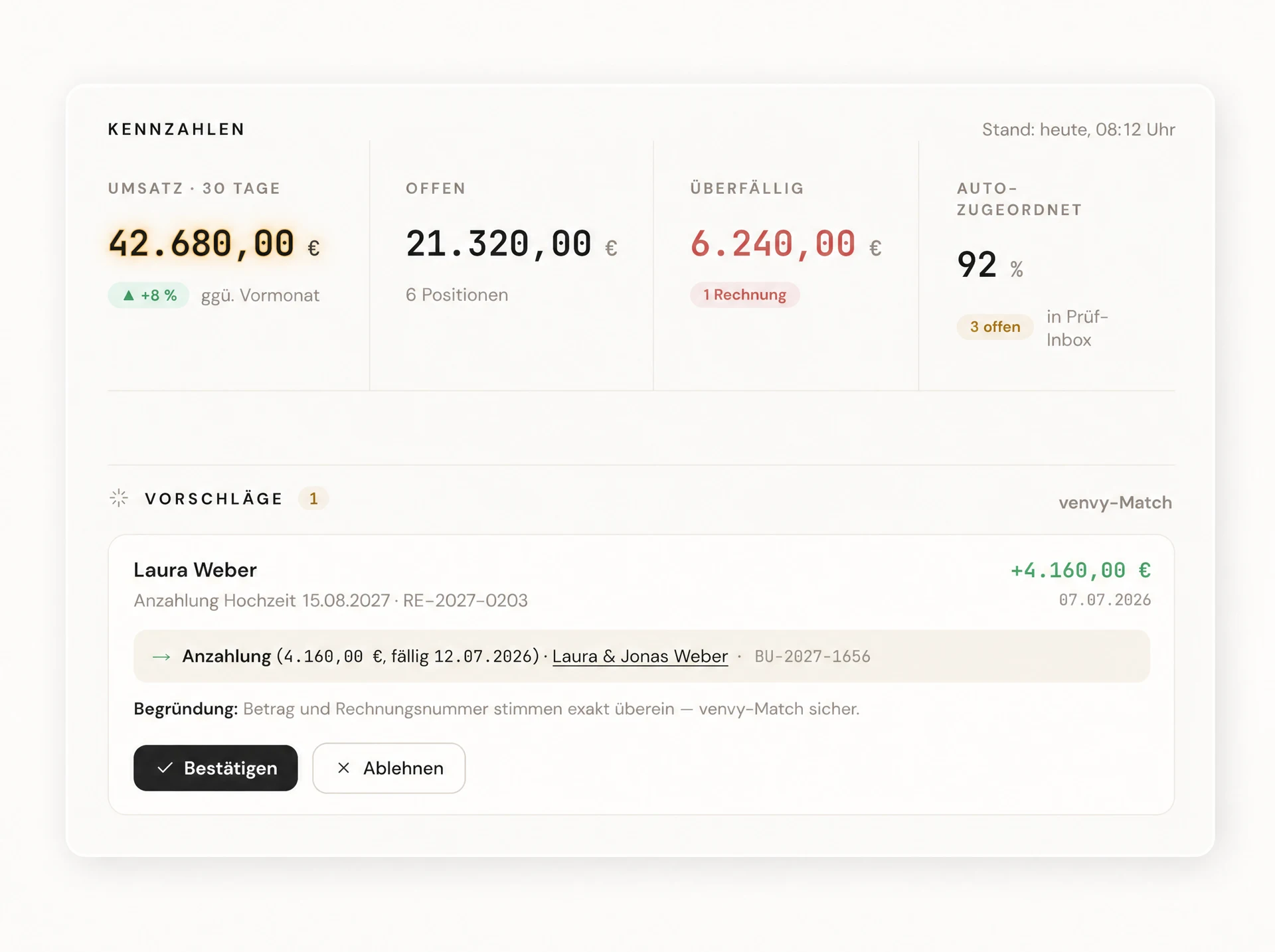Select the Umsatz value 42.680,00 €
Screen dimensions: 1275x952
pos(214,244)
